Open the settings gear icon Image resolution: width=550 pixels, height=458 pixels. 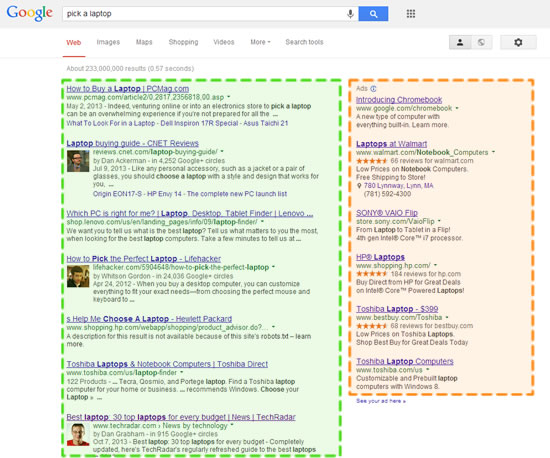click(x=518, y=42)
